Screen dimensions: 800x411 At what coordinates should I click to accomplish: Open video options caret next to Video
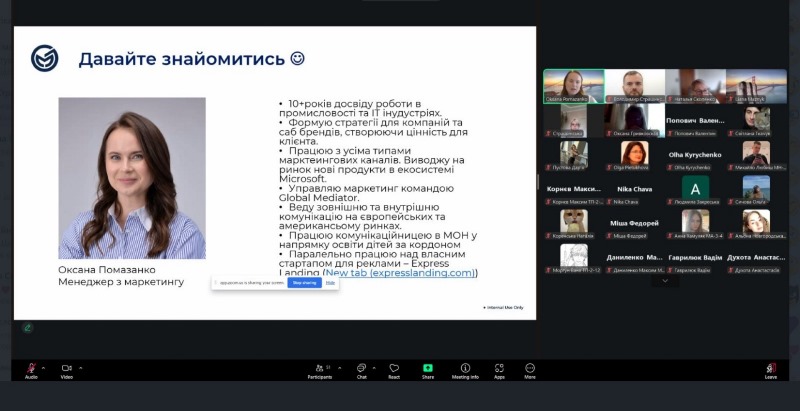(x=81, y=368)
